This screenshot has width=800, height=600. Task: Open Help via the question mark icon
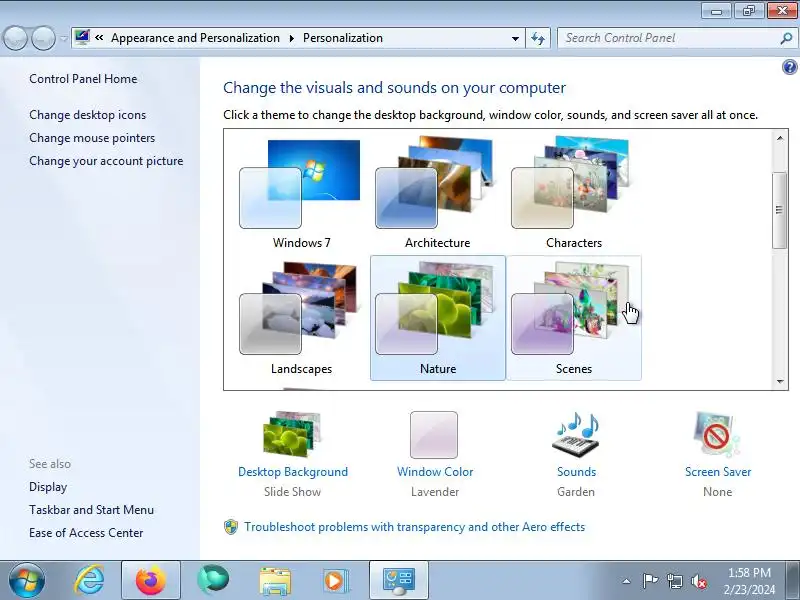pos(789,67)
